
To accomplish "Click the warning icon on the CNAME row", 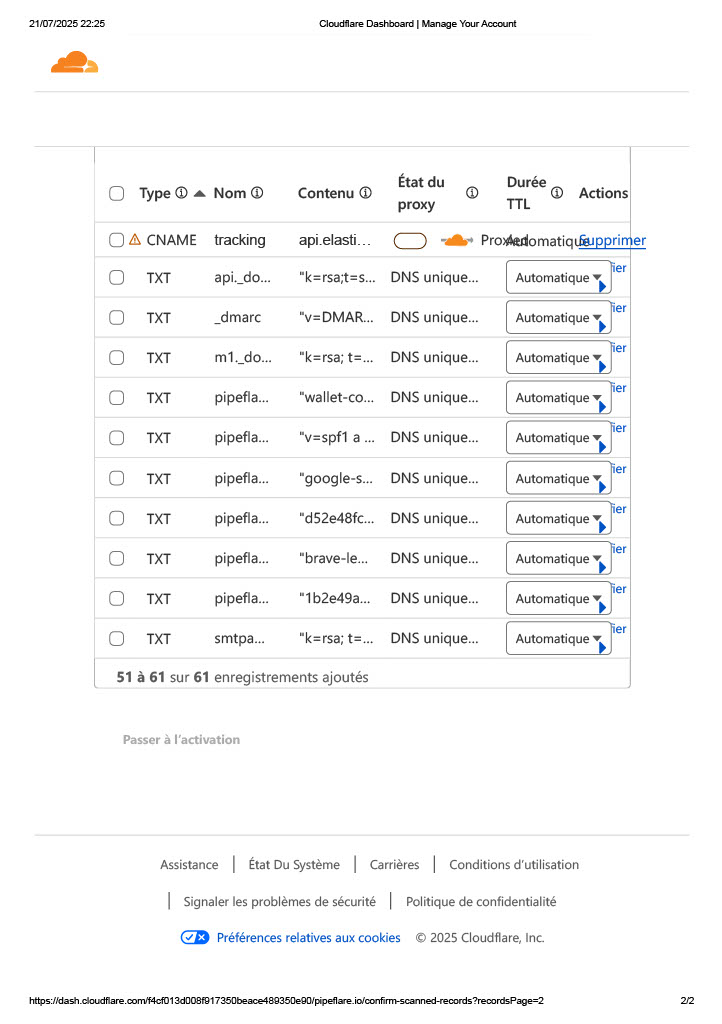I will tap(135, 240).
